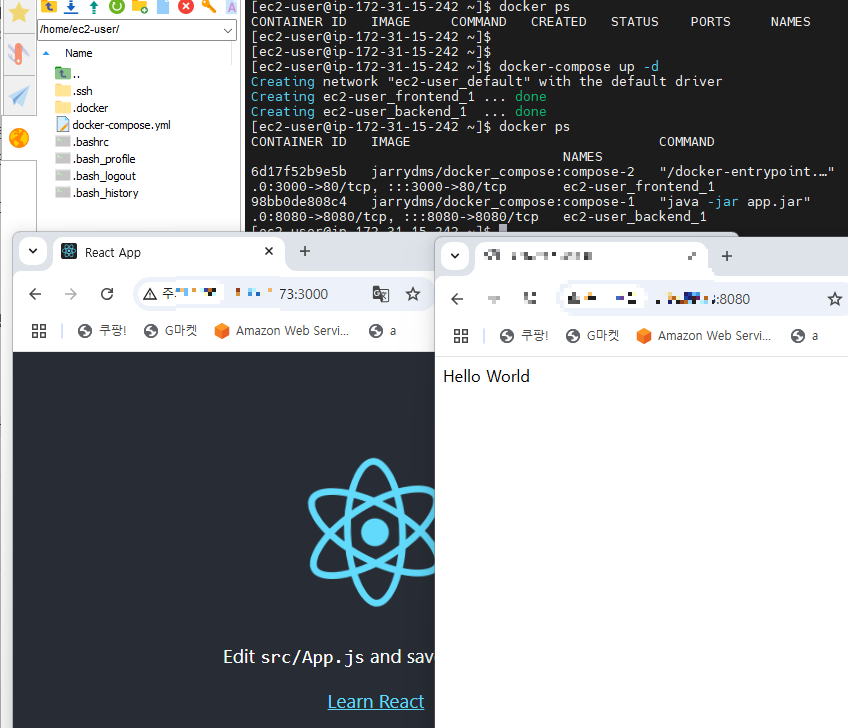The height and width of the screenshot is (728, 848).
Task: Open tab search chevron in React App window
Action: click(33, 251)
